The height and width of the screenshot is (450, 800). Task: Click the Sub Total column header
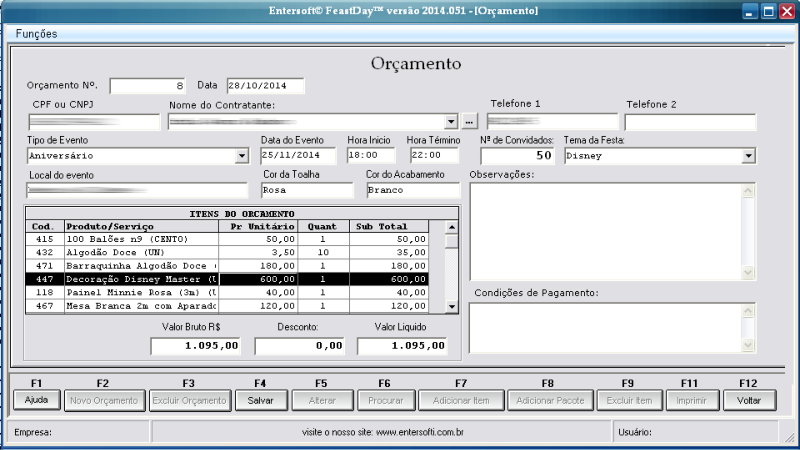coord(389,227)
